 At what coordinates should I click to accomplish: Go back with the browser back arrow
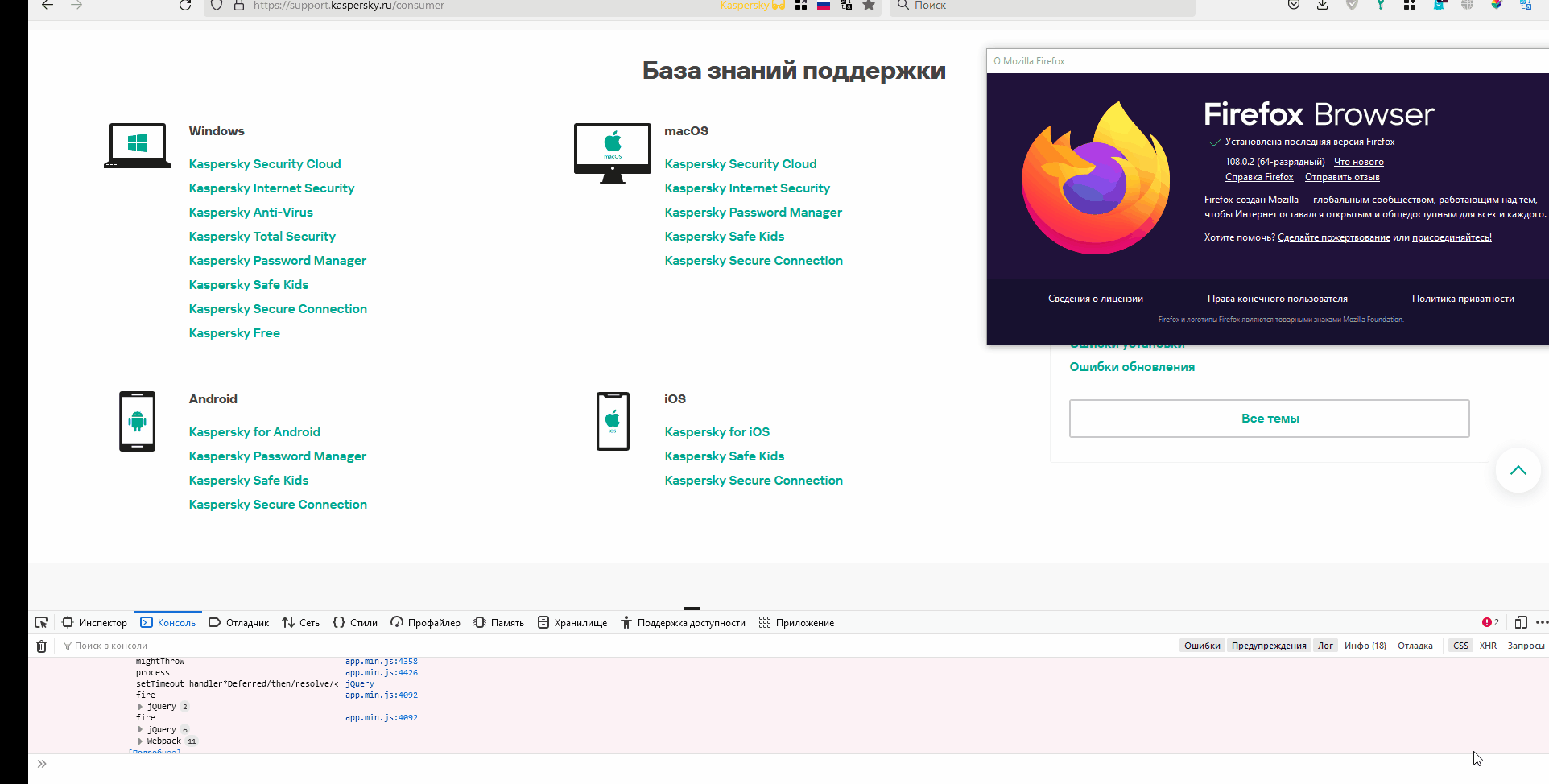pyautogui.click(x=48, y=5)
